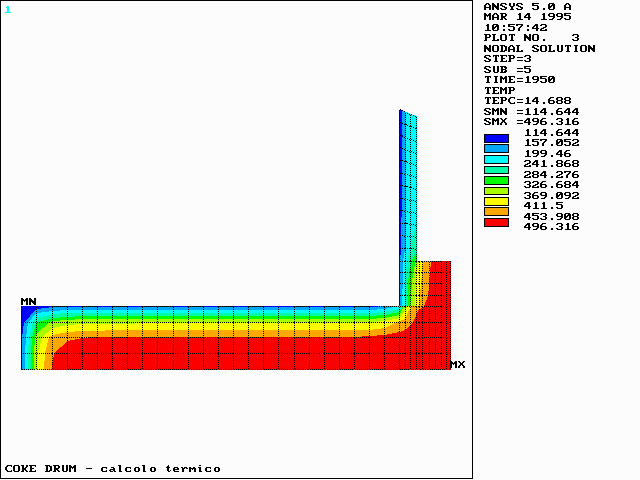Click the 'TIME=1950' text

tap(520, 80)
